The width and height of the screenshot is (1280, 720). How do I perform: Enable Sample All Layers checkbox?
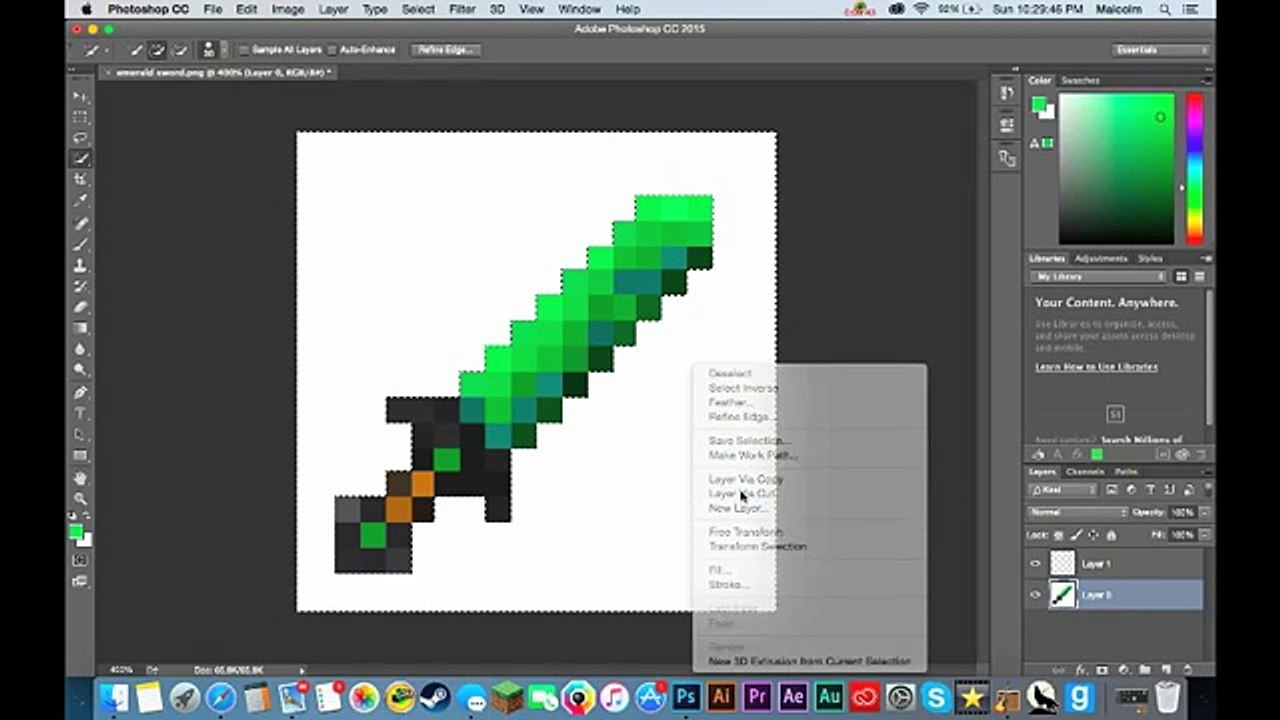click(x=244, y=50)
